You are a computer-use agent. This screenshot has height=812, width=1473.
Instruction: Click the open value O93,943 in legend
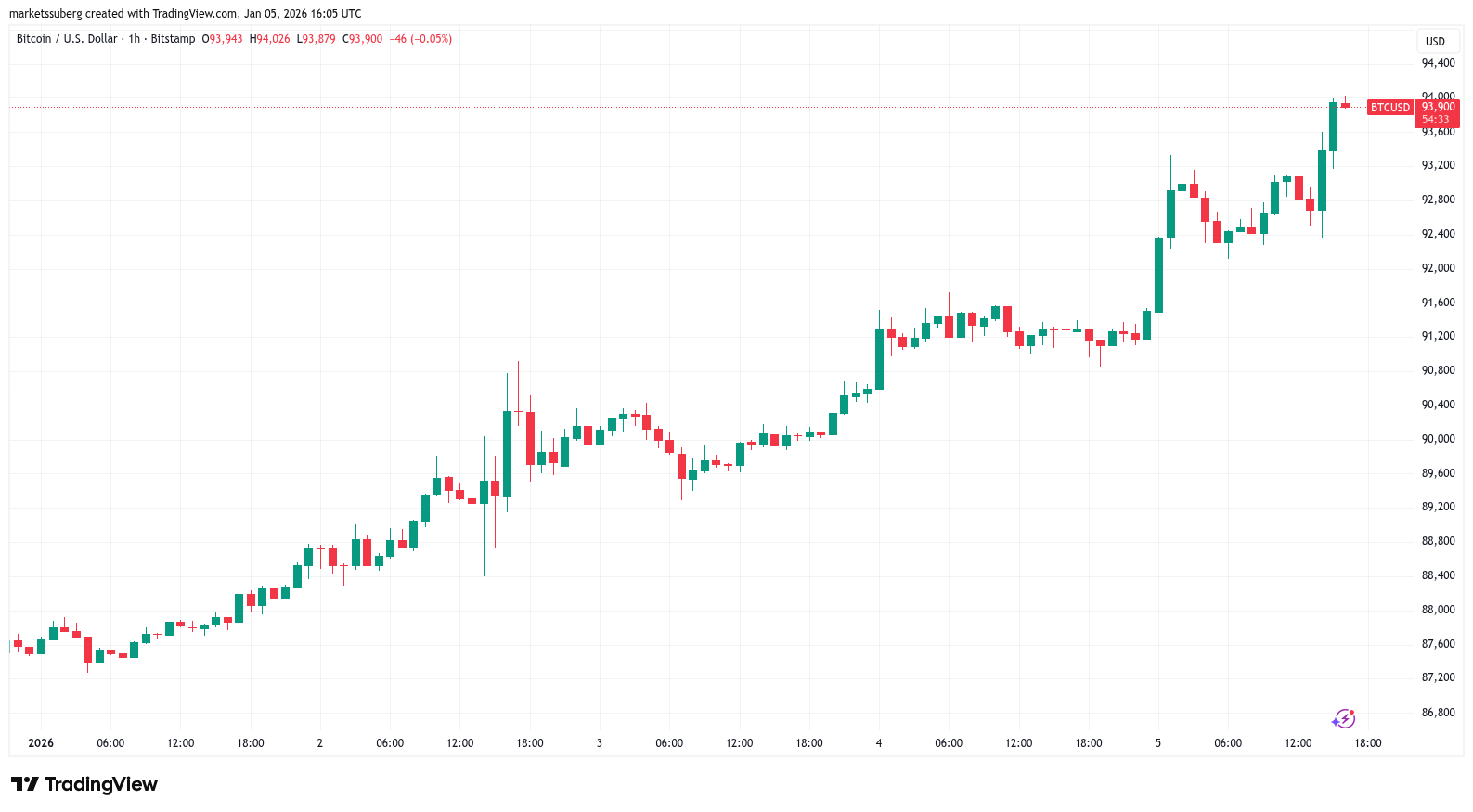223,39
